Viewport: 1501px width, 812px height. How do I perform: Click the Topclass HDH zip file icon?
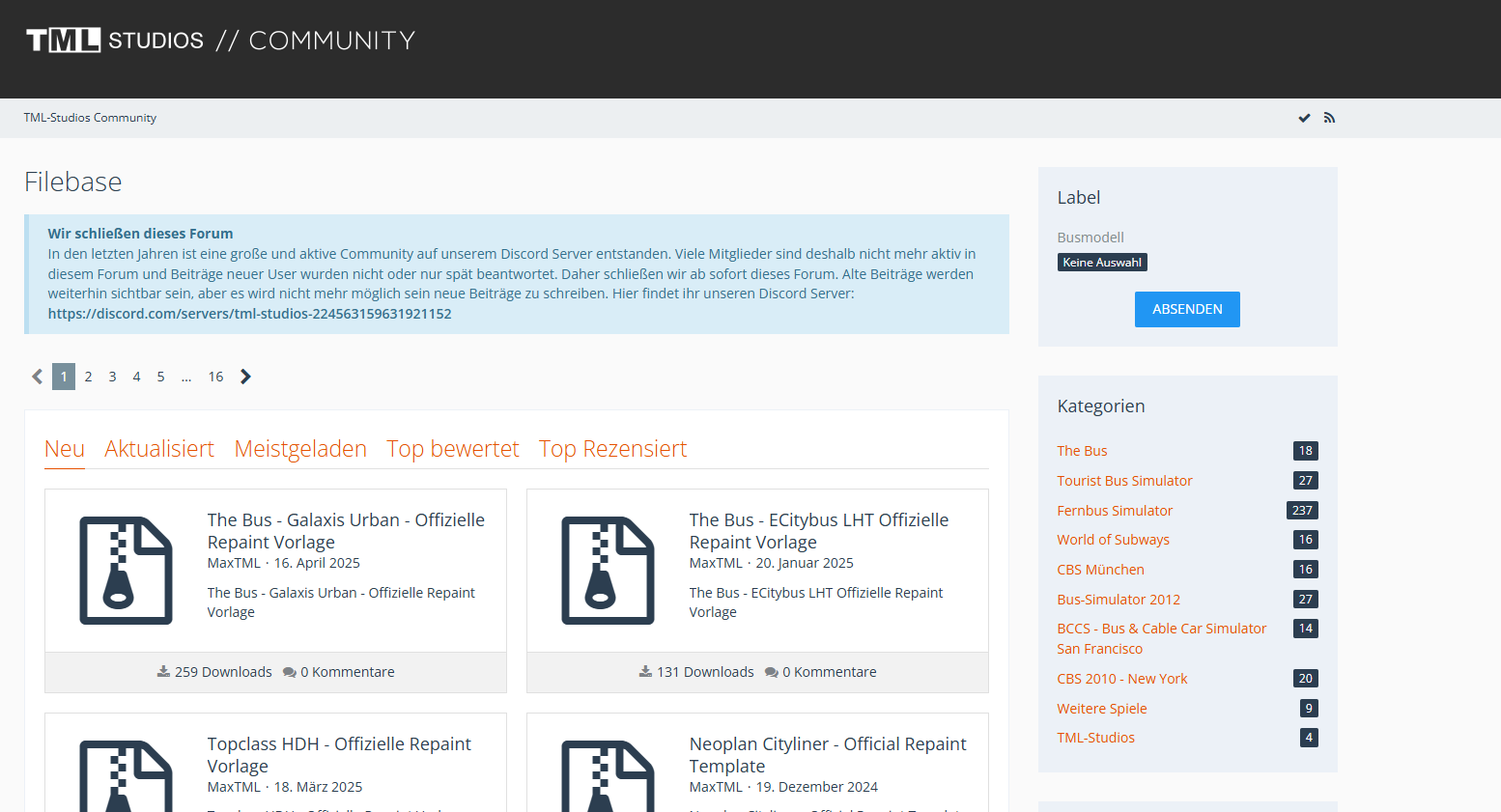[126, 775]
